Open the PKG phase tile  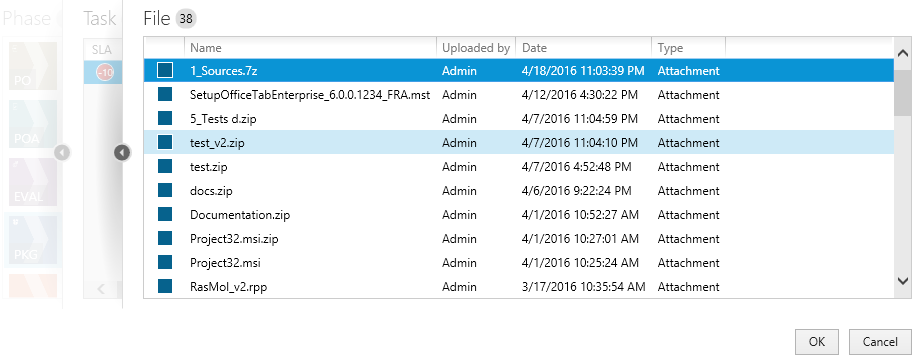[32, 240]
